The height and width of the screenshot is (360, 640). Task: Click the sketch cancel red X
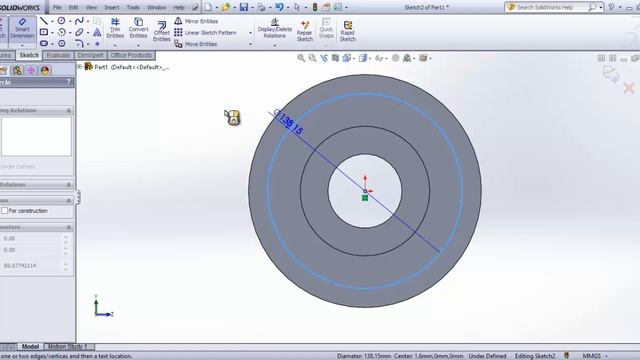point(629,88)
